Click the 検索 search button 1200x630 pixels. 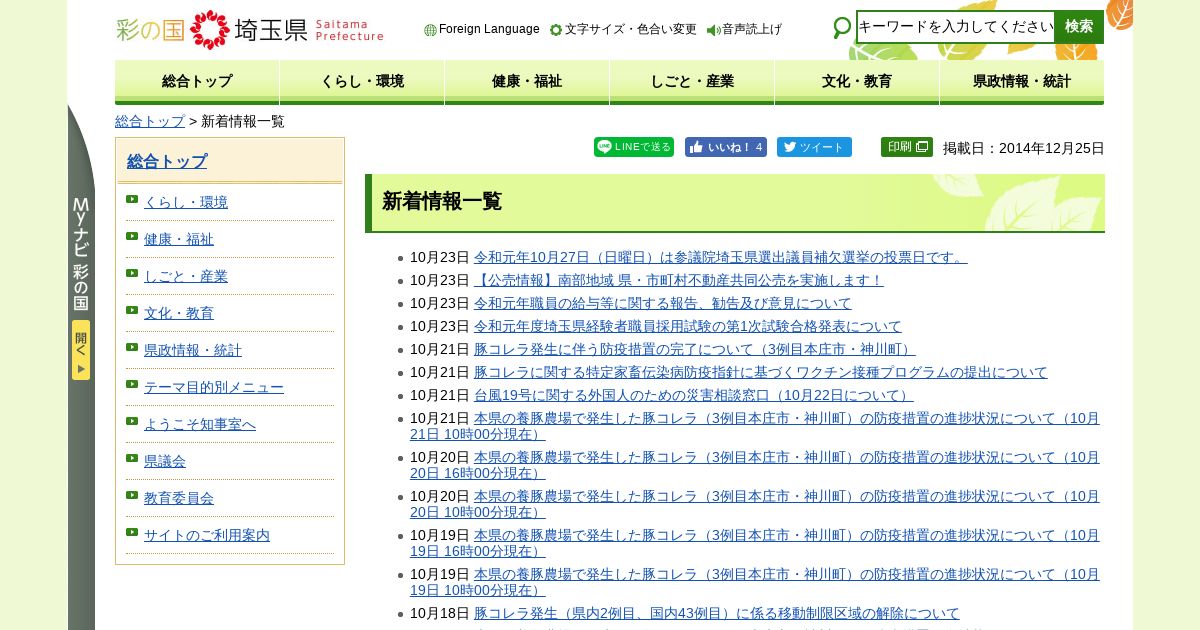pyautogui.click(x=1079, y=27)
